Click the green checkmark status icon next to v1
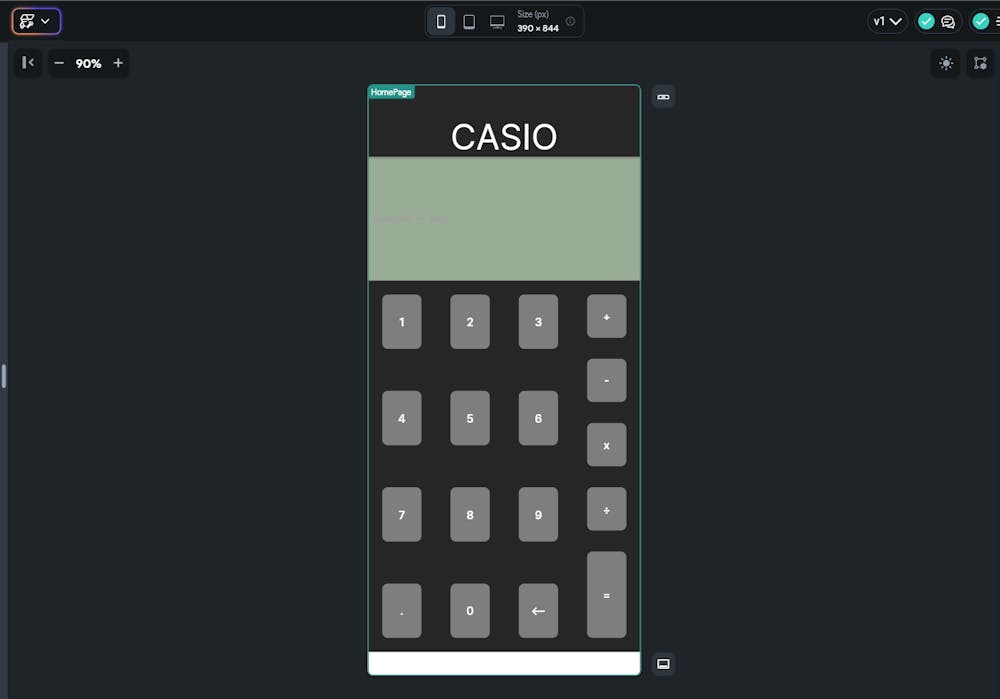 (926, 22)
